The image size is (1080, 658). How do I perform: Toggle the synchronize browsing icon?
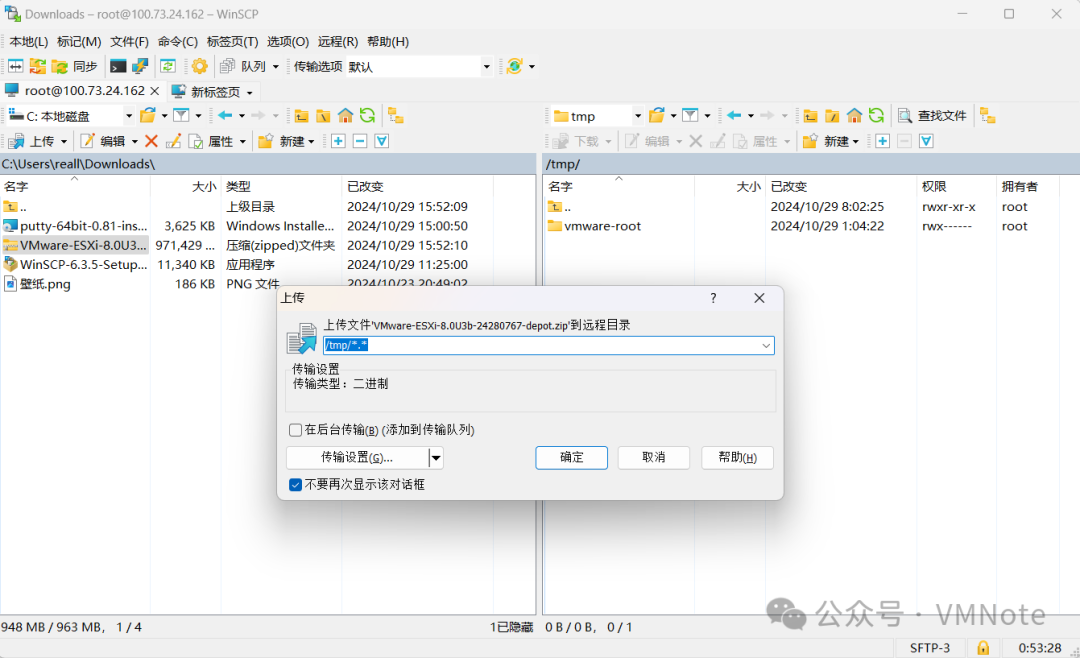pyautogui.click(x=167, y=66)
